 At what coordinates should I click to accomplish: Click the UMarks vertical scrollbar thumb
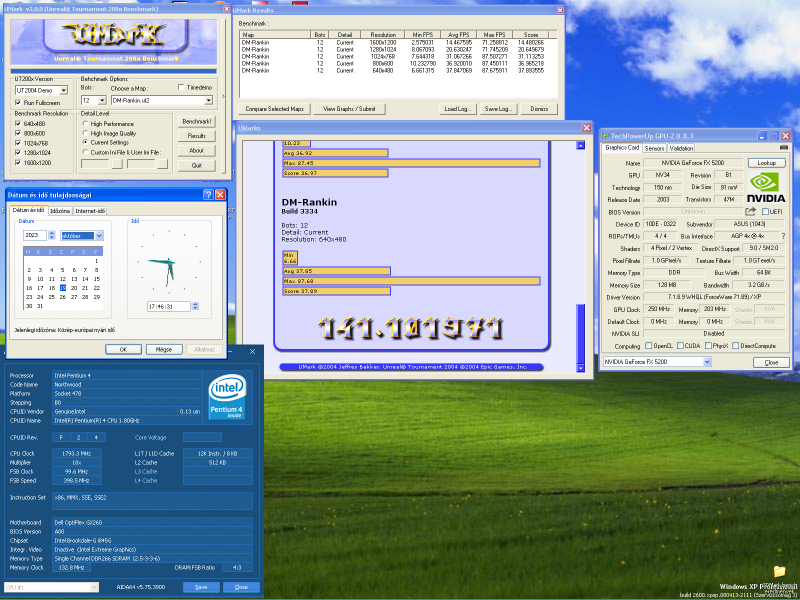[x=580, y=332]
